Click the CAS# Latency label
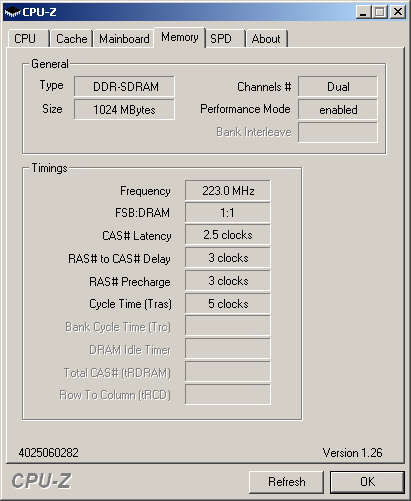Image resolution: width=411 pixels, height=501 pixels. pos(137,236)
